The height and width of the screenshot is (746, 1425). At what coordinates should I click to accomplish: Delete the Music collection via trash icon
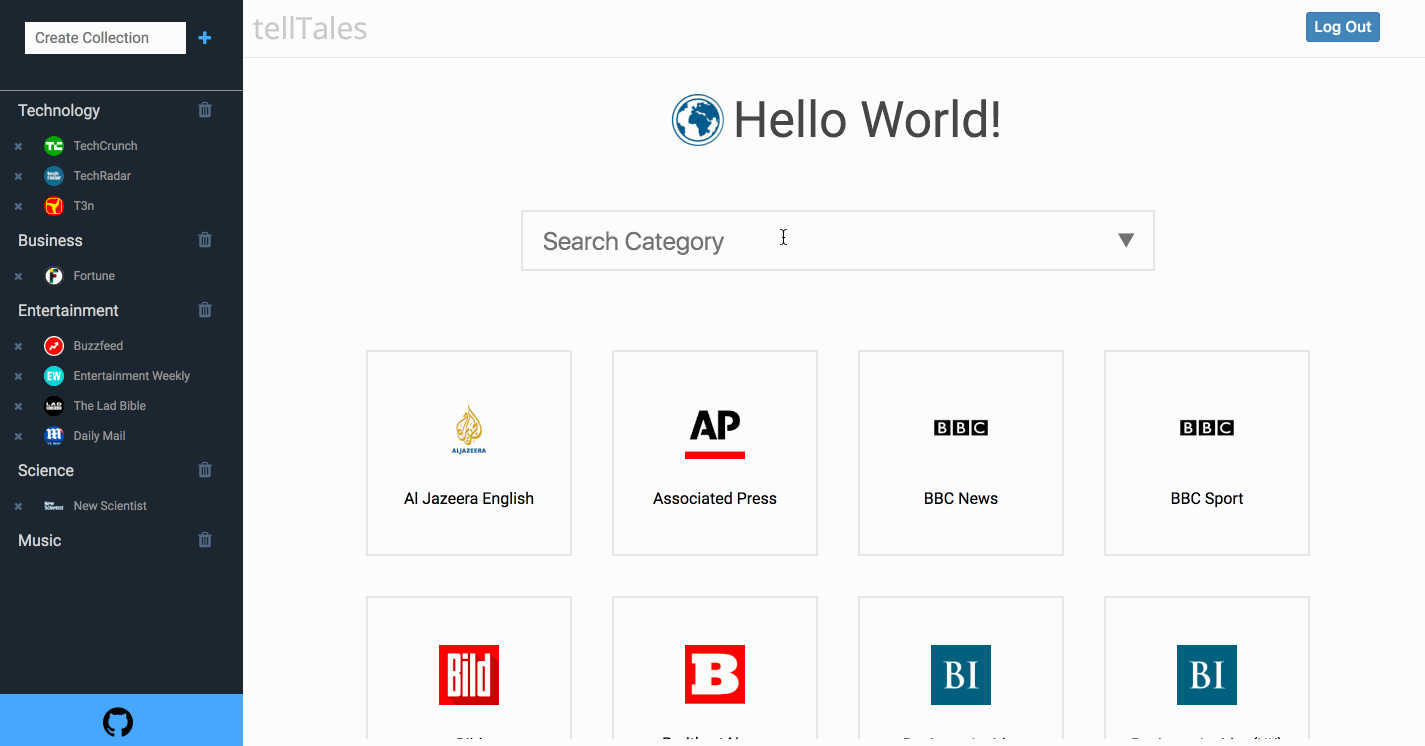click(205, 540)
